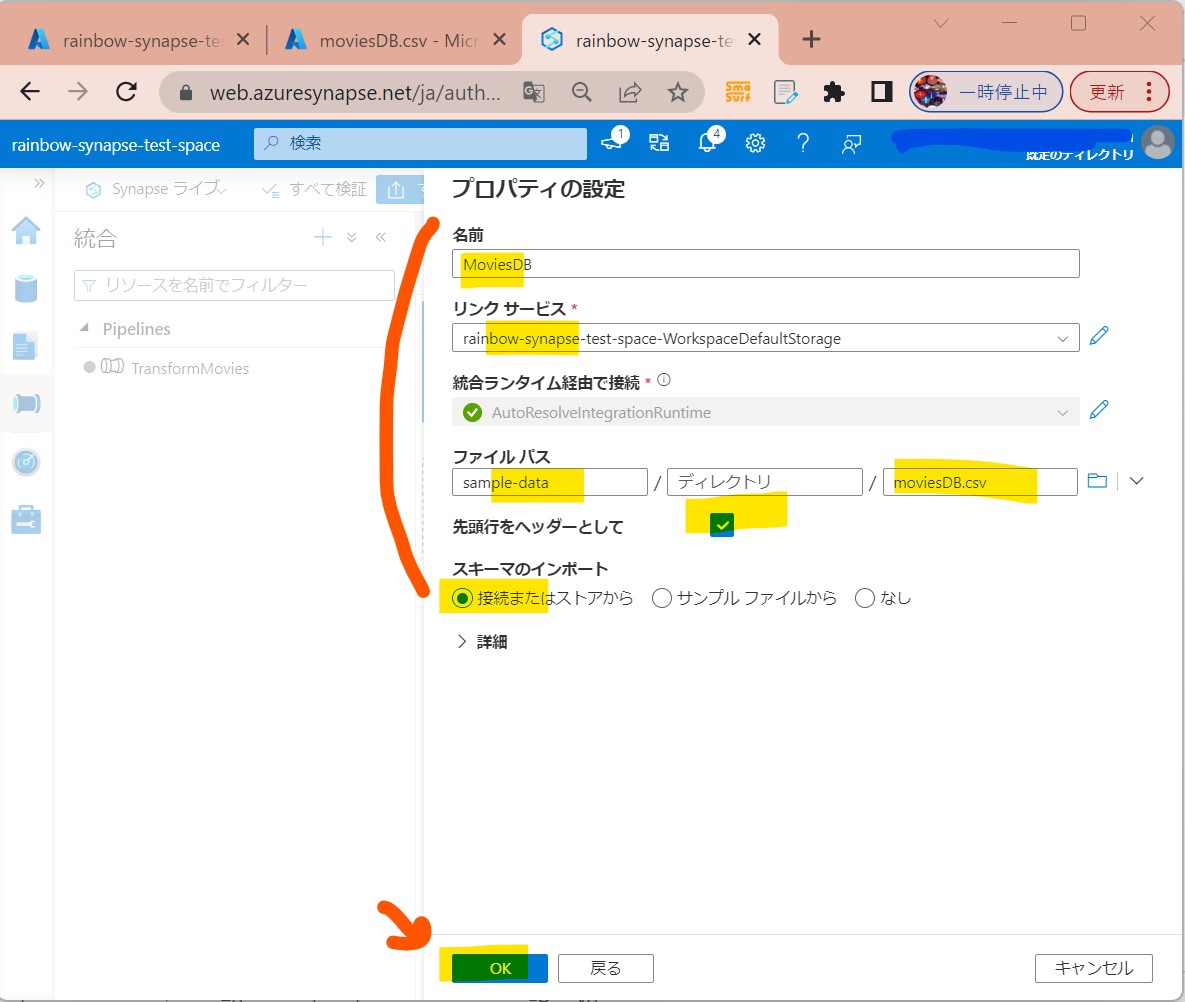The width and height of the screenshot is (1185, 1002).
Task: Open the Synapse ライブ mode dropdown
Action: tap(155, 189)
